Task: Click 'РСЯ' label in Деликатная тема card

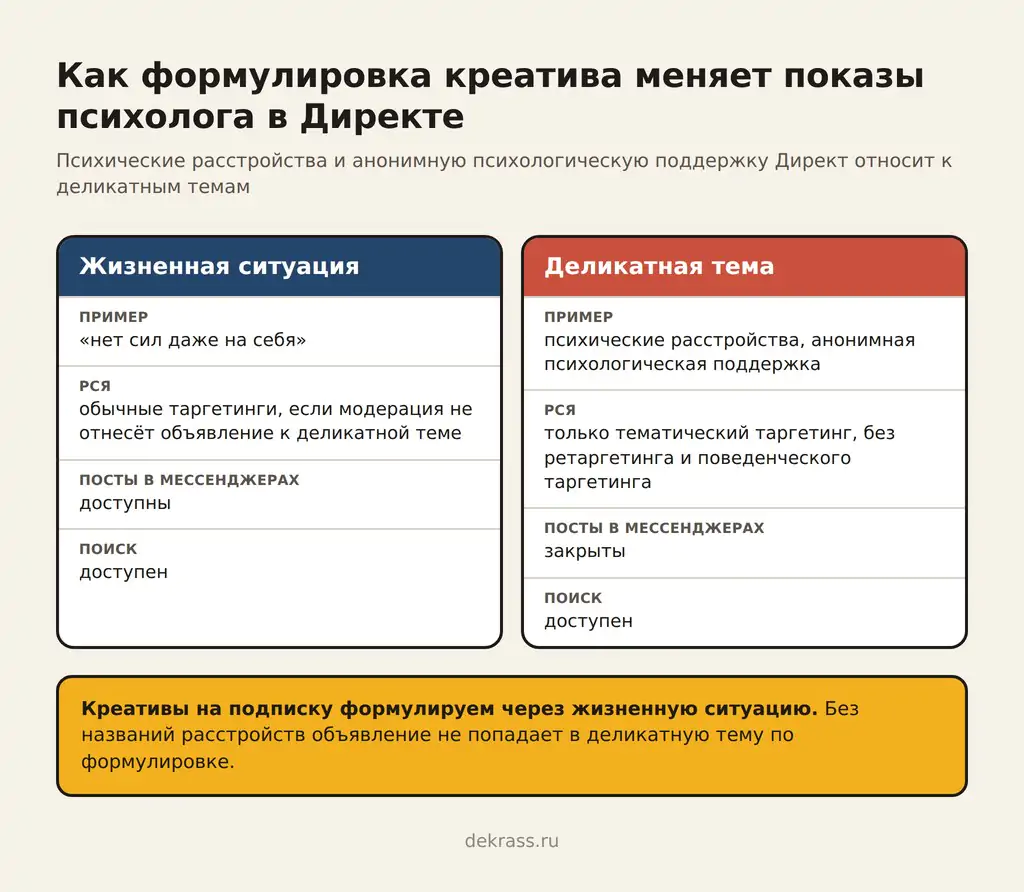Action: pyautogui.click(x=560, y=410)
